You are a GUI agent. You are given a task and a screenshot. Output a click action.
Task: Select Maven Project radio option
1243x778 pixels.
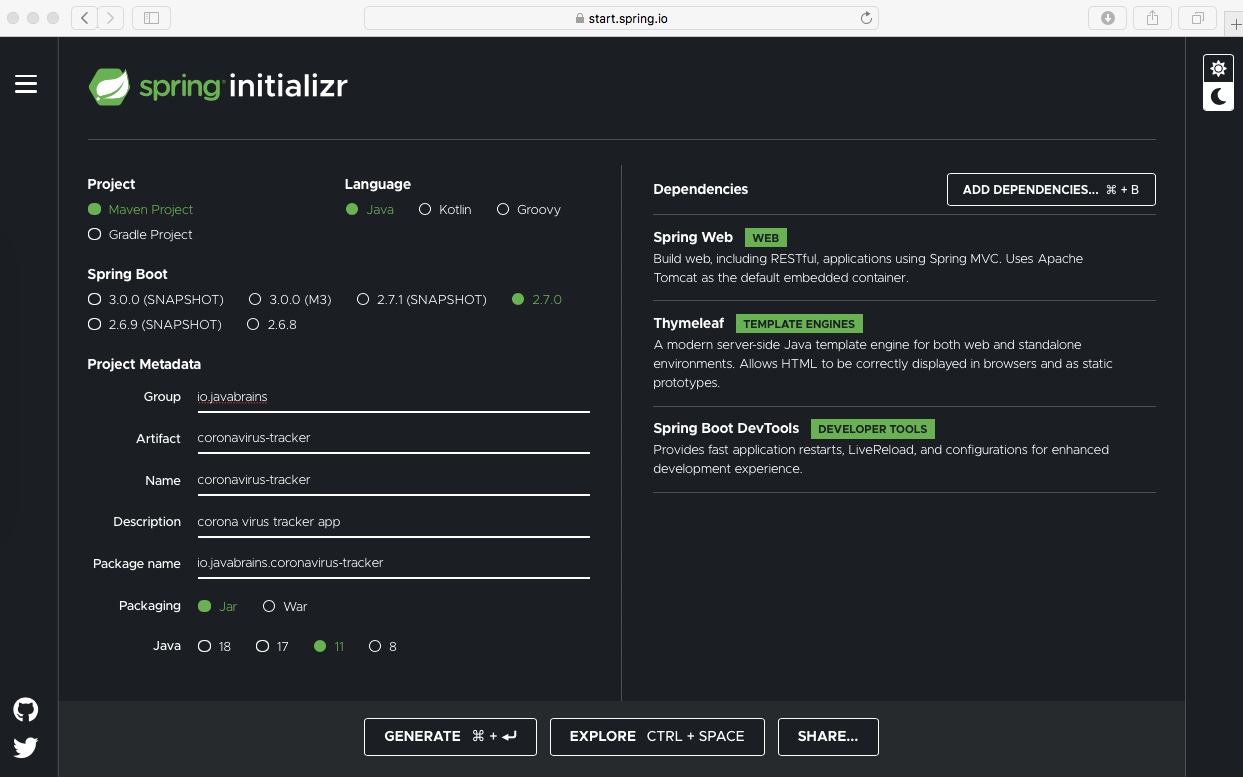(x=141, y=209)
